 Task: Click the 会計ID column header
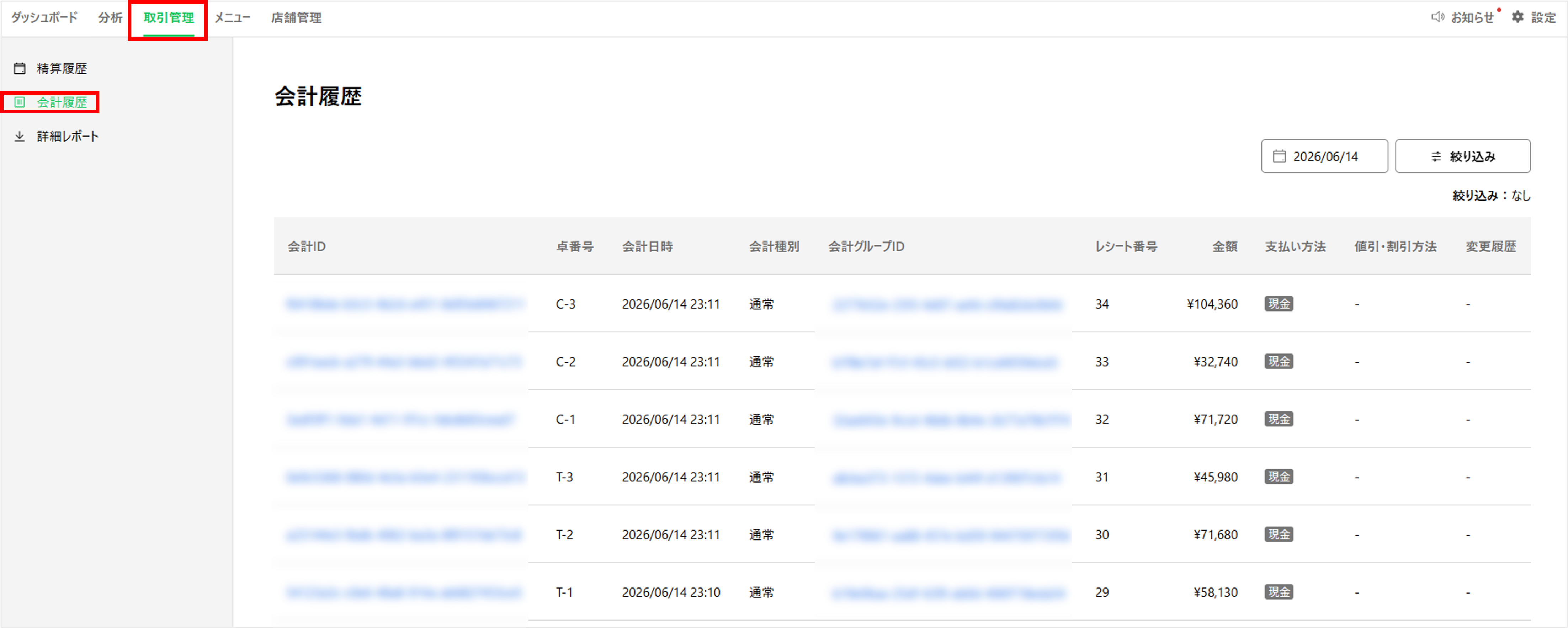tap(307, 246)
